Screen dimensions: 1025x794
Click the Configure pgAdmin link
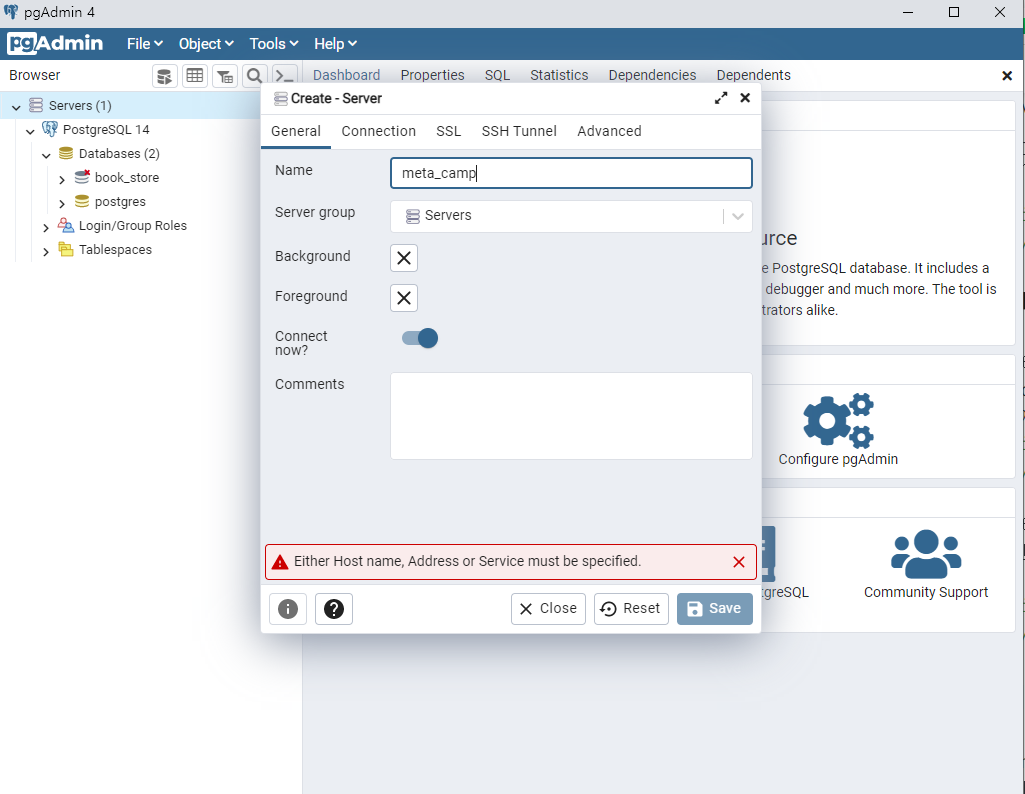(x=838, y=459)
